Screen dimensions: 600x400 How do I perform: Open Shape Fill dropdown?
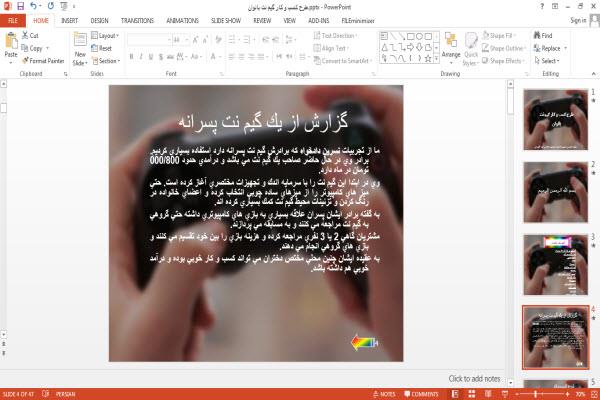click(499, 36)
